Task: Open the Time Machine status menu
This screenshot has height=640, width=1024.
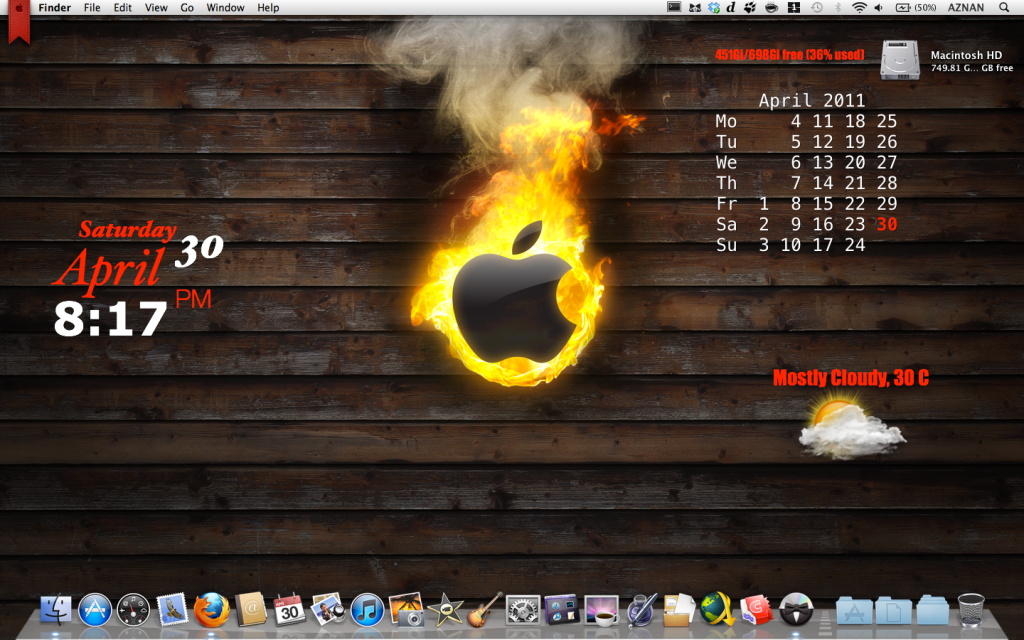Action: click(x=816, y=7)
